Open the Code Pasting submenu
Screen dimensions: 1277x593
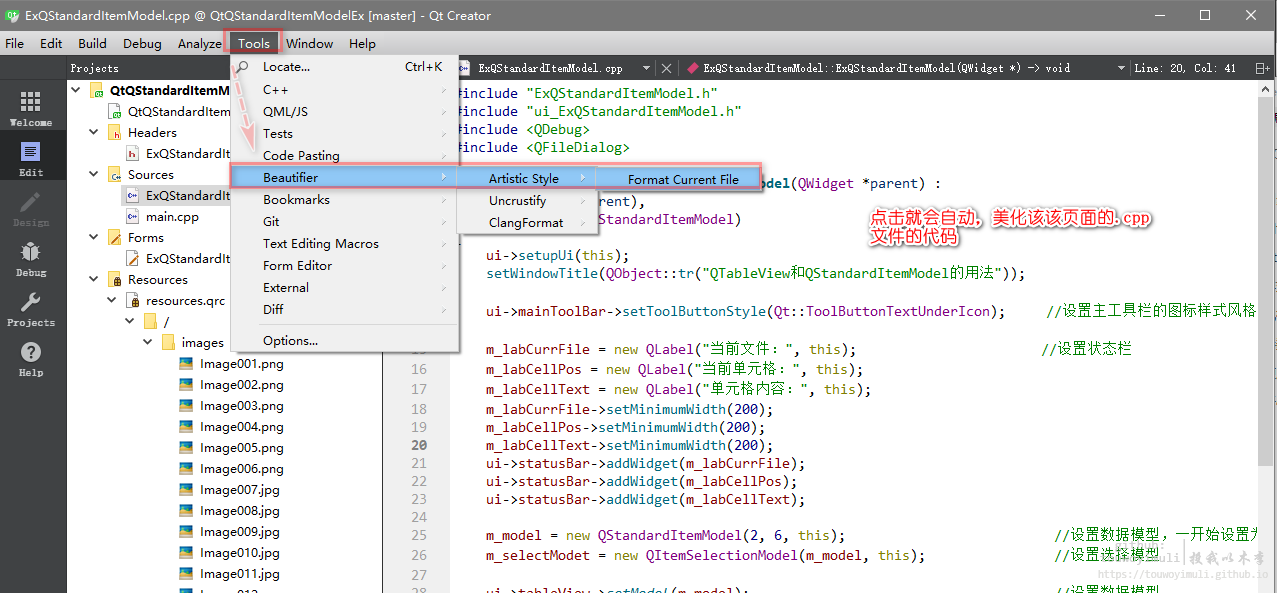tap(344, 155)
